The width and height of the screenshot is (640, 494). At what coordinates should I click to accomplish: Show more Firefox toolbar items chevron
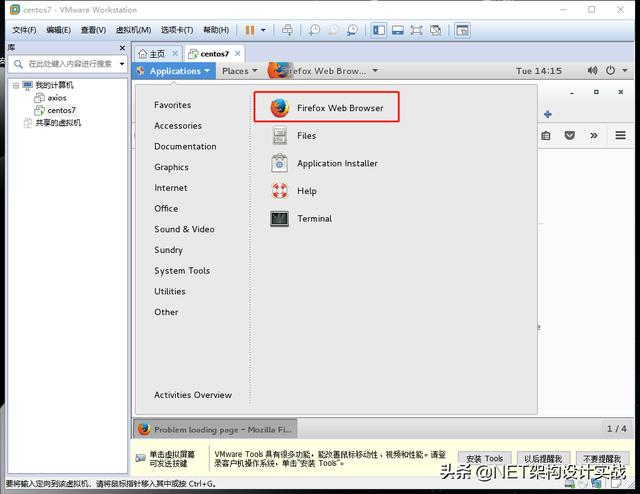(593, 135)
